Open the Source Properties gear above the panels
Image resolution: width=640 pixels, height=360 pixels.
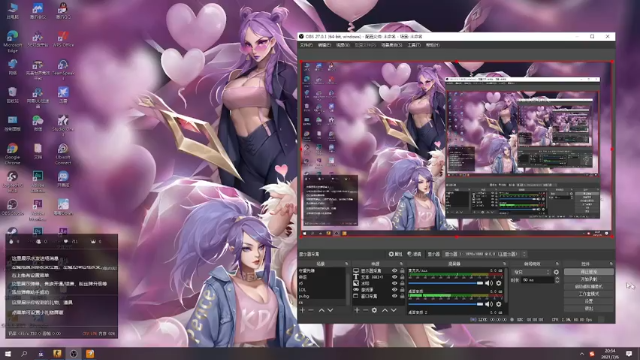[396, 254]
